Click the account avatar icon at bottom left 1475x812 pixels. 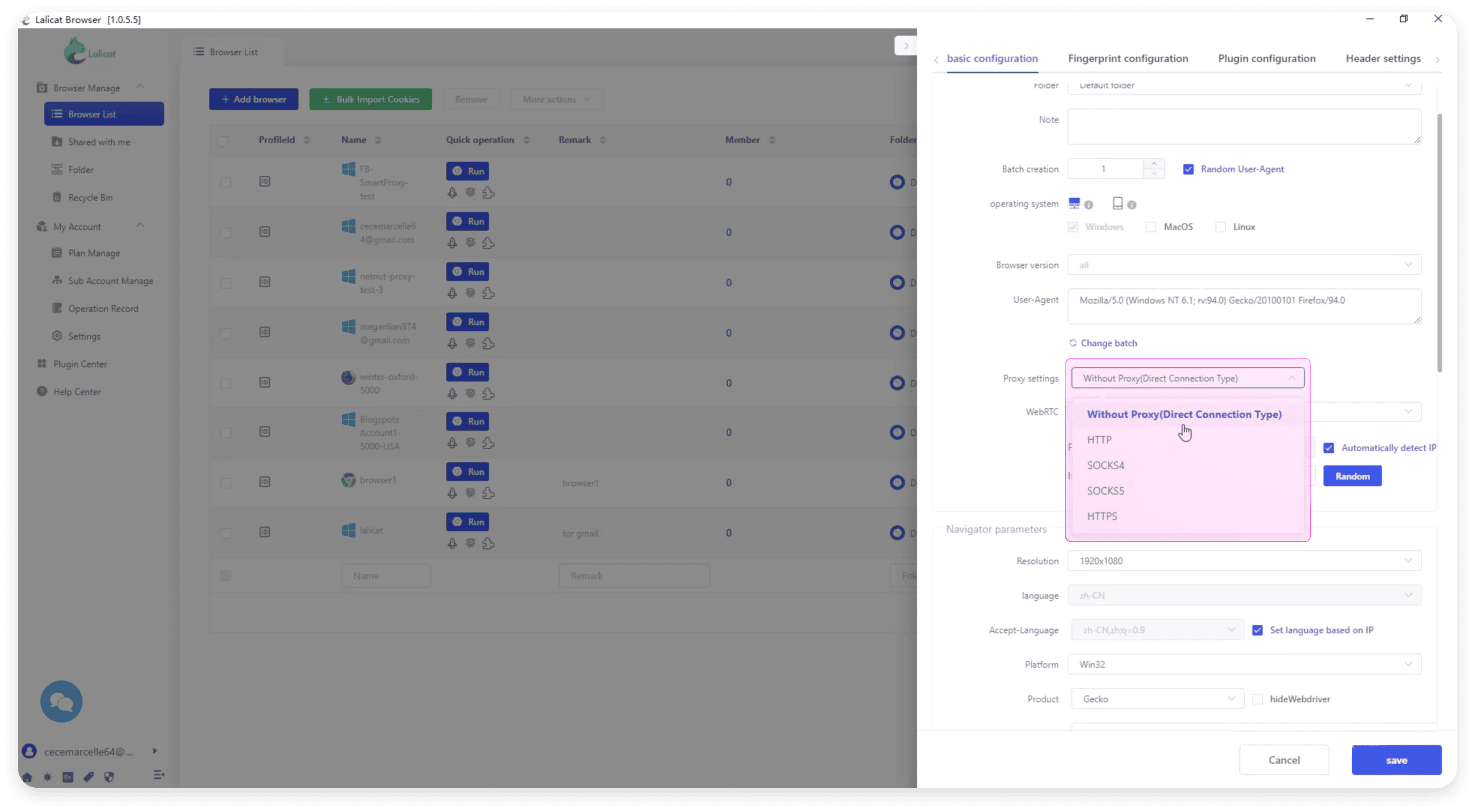tap(29, 751)
